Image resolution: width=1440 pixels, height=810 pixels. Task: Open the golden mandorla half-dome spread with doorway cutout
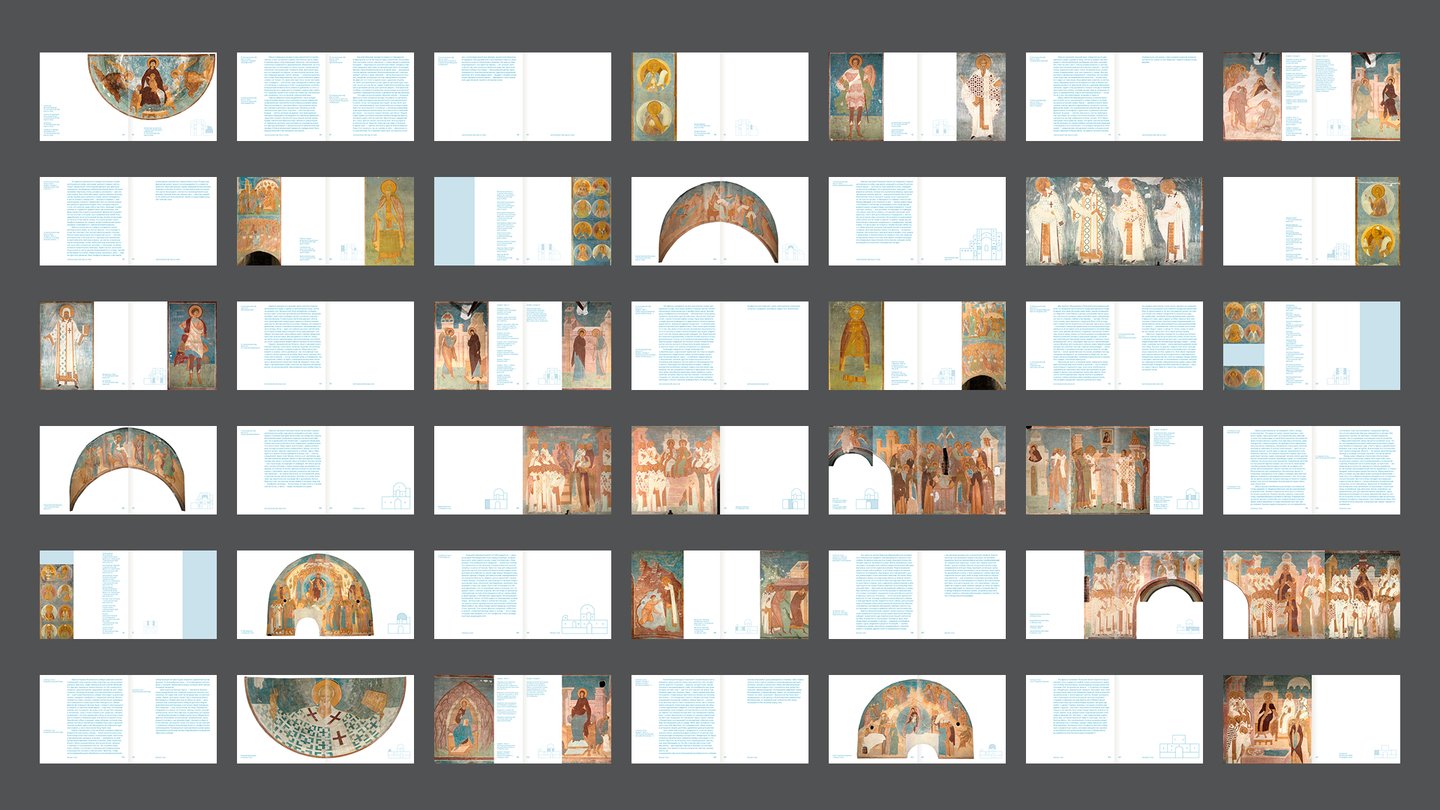tap(325, 595)
